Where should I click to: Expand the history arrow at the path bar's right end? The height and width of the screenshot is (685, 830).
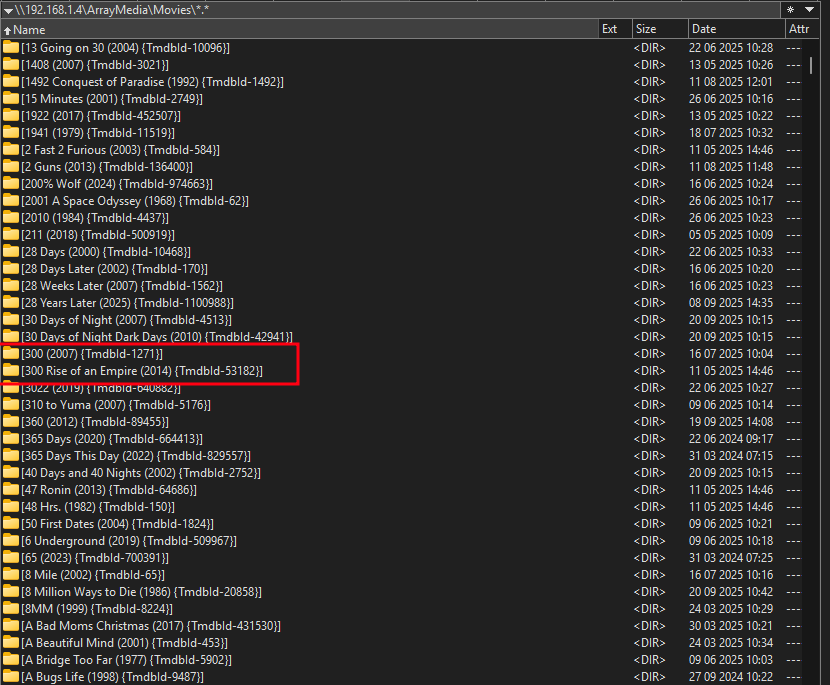809,10
